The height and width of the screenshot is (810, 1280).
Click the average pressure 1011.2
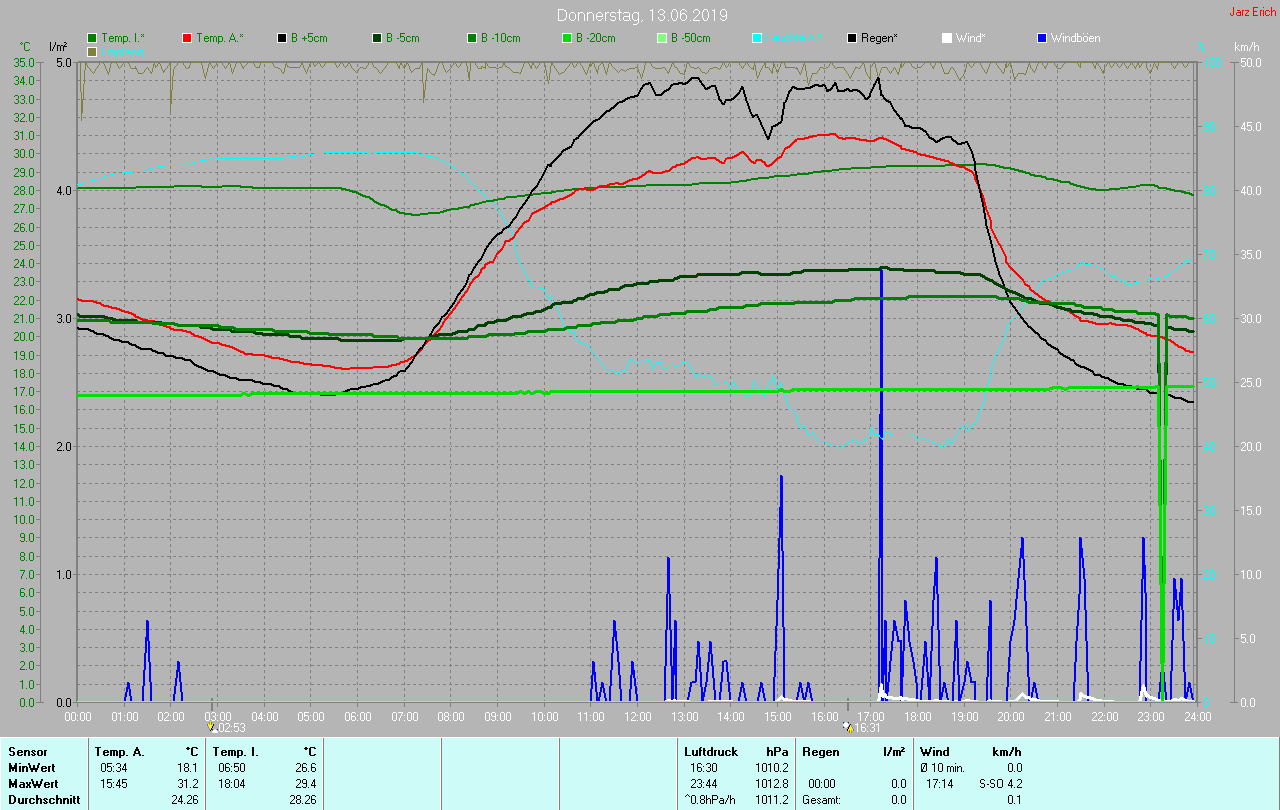coord(773,800)
